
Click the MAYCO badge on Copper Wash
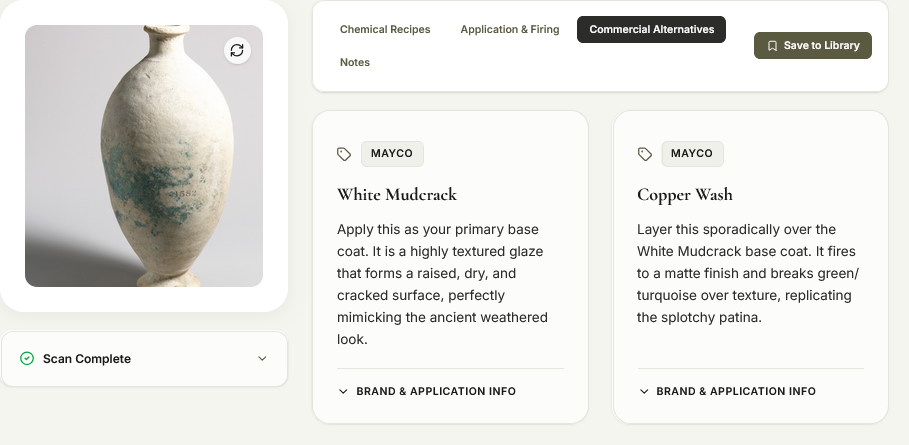[x=692, y=154]
